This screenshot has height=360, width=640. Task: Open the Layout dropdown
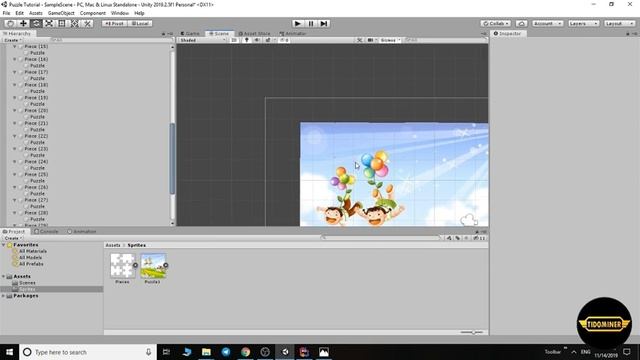click(x=619, y=23)
